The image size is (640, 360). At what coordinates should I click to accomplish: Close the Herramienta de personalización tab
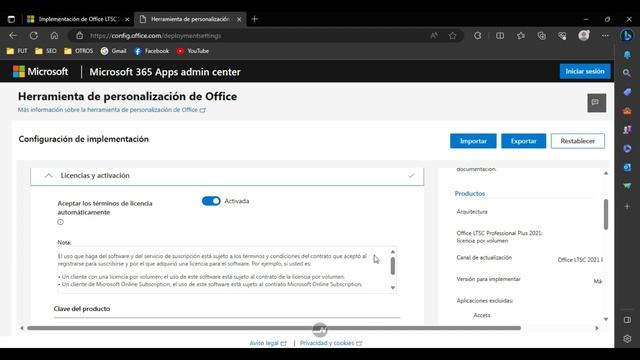point(239,19)
